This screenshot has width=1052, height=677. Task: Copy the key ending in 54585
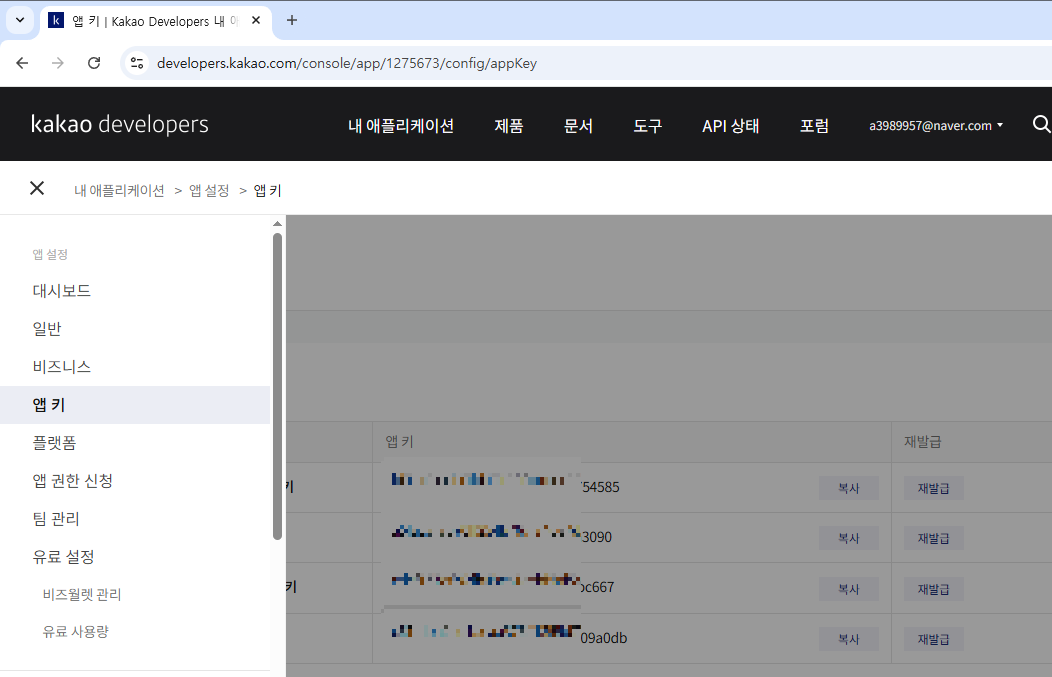pos(849,488)
